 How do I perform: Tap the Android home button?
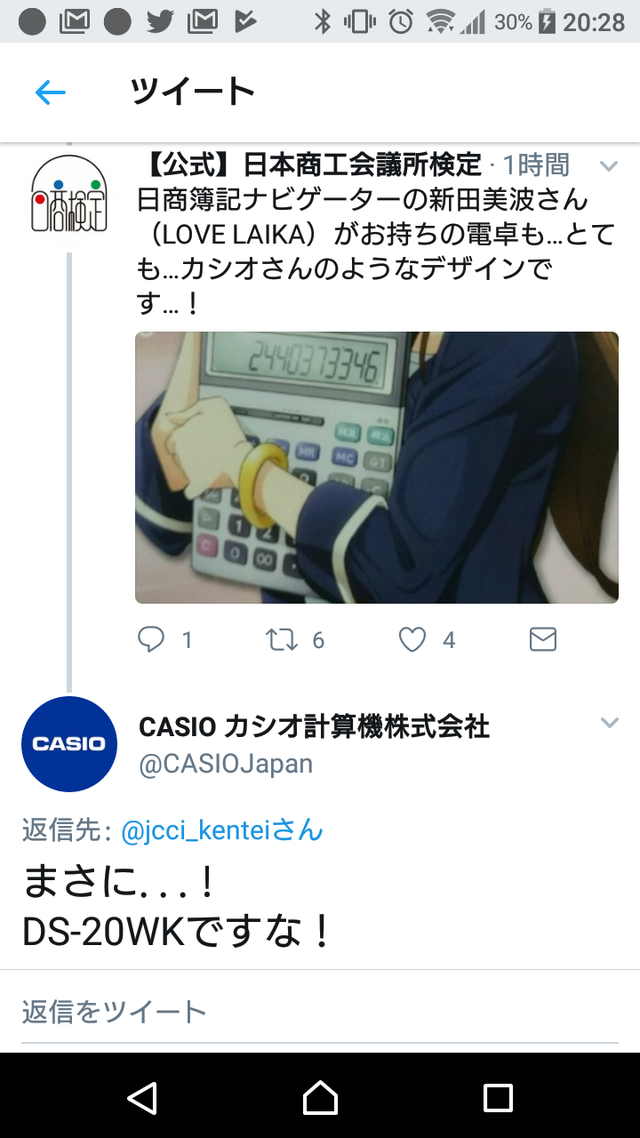point(320,1097)
